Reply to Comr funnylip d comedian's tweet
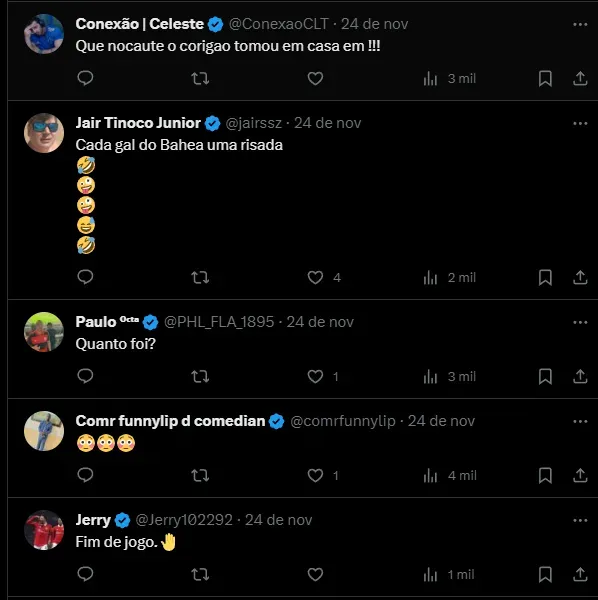The height and width of the screenshot is (600, 598). click(85, 475)
